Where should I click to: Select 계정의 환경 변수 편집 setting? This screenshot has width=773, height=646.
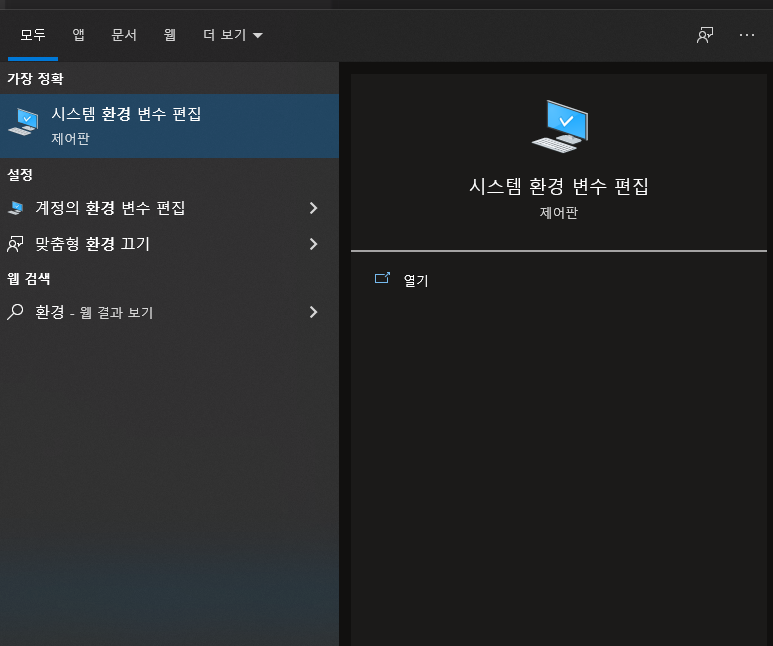[x=170, y=208]
